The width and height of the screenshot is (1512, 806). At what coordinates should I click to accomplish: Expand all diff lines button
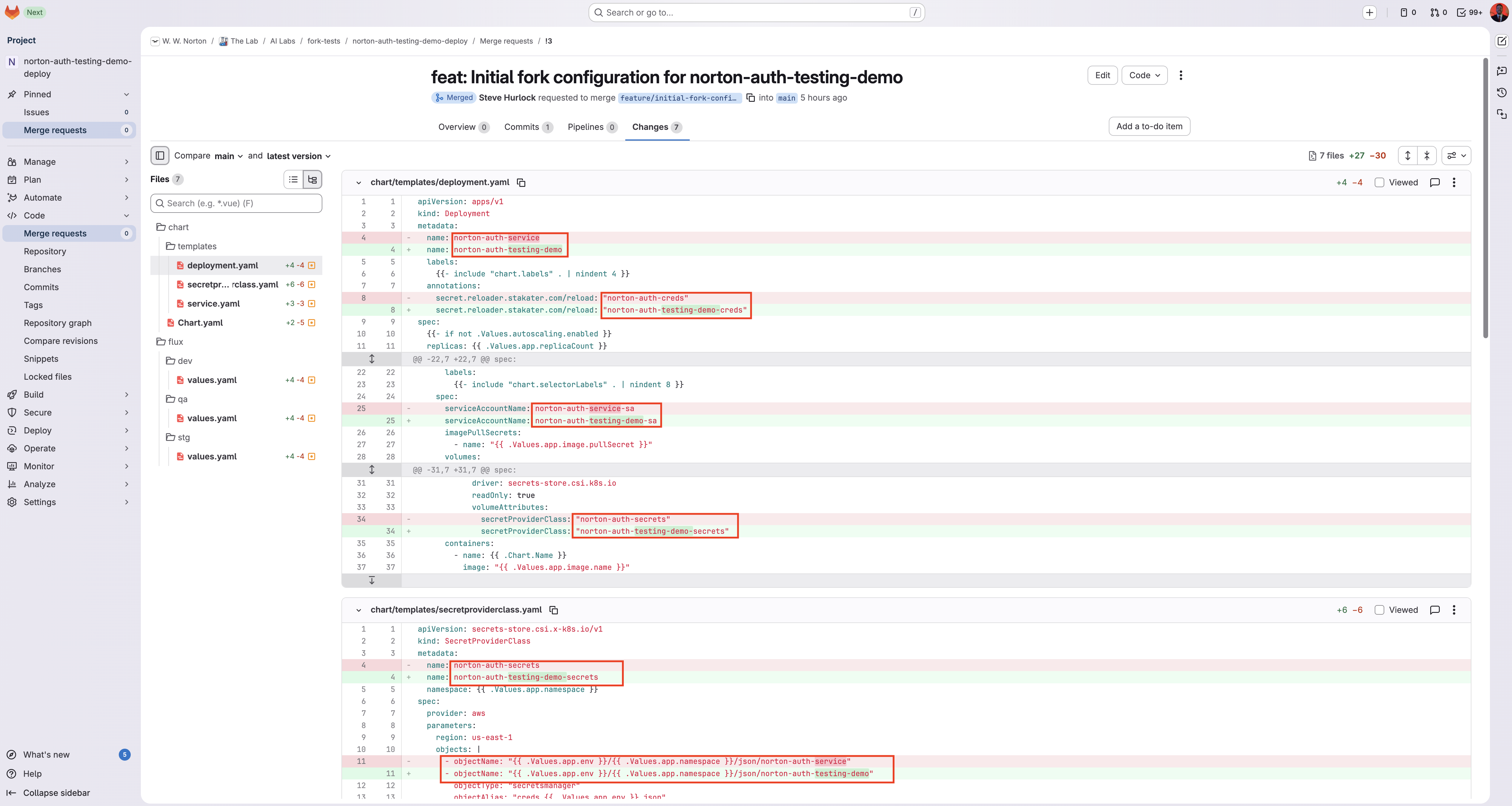(x=1408, y=156)
